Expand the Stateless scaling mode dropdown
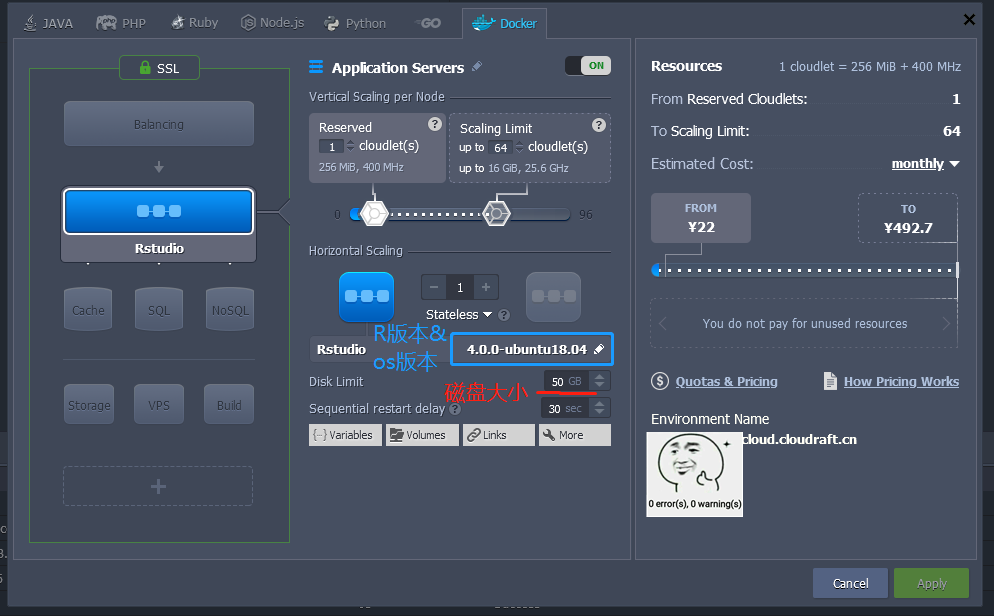Viewport: 994px width, 616px height. [x=459, y=314]
